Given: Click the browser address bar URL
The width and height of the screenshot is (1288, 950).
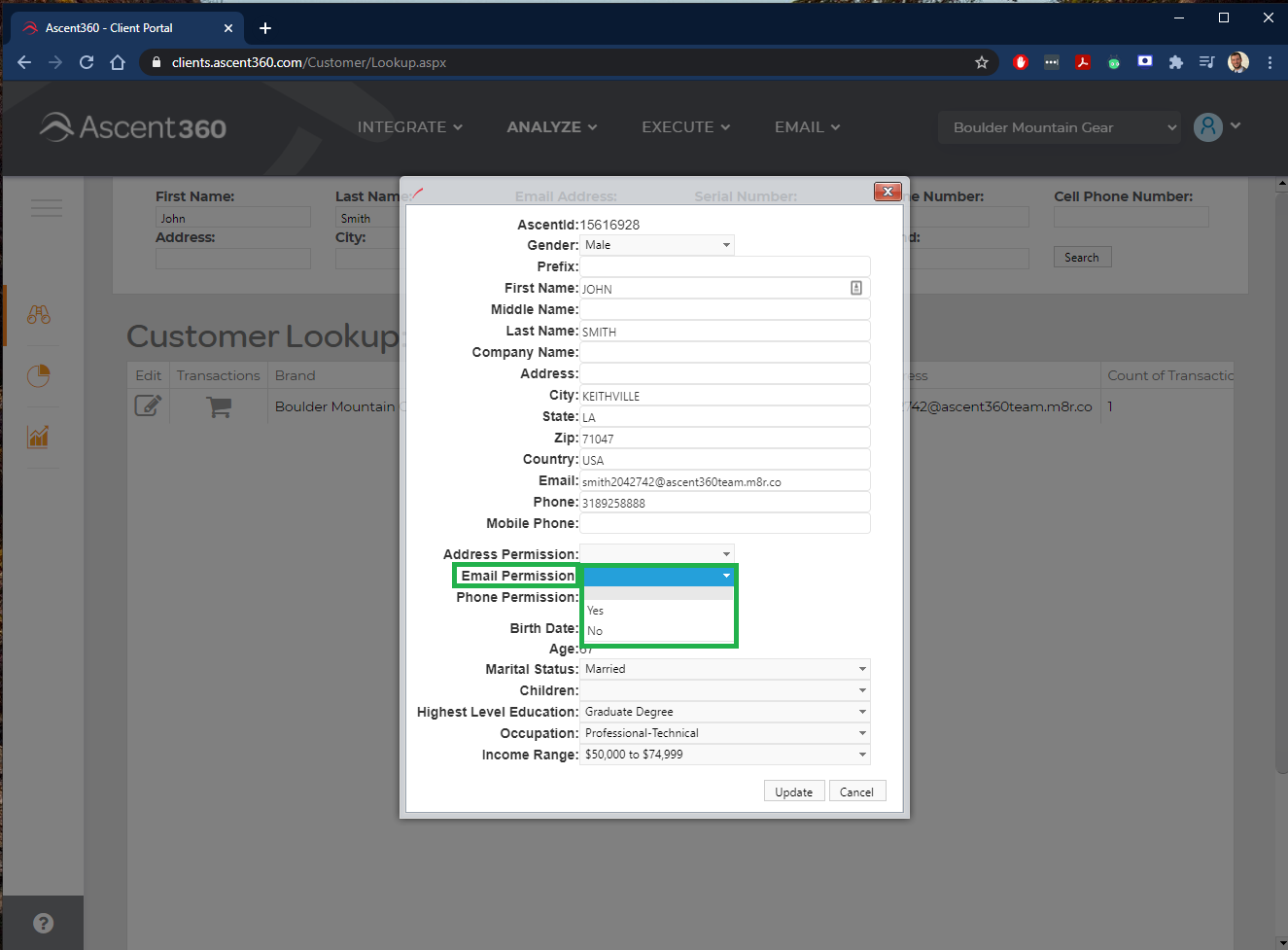Looking at the screenshot, I should 309,62.
